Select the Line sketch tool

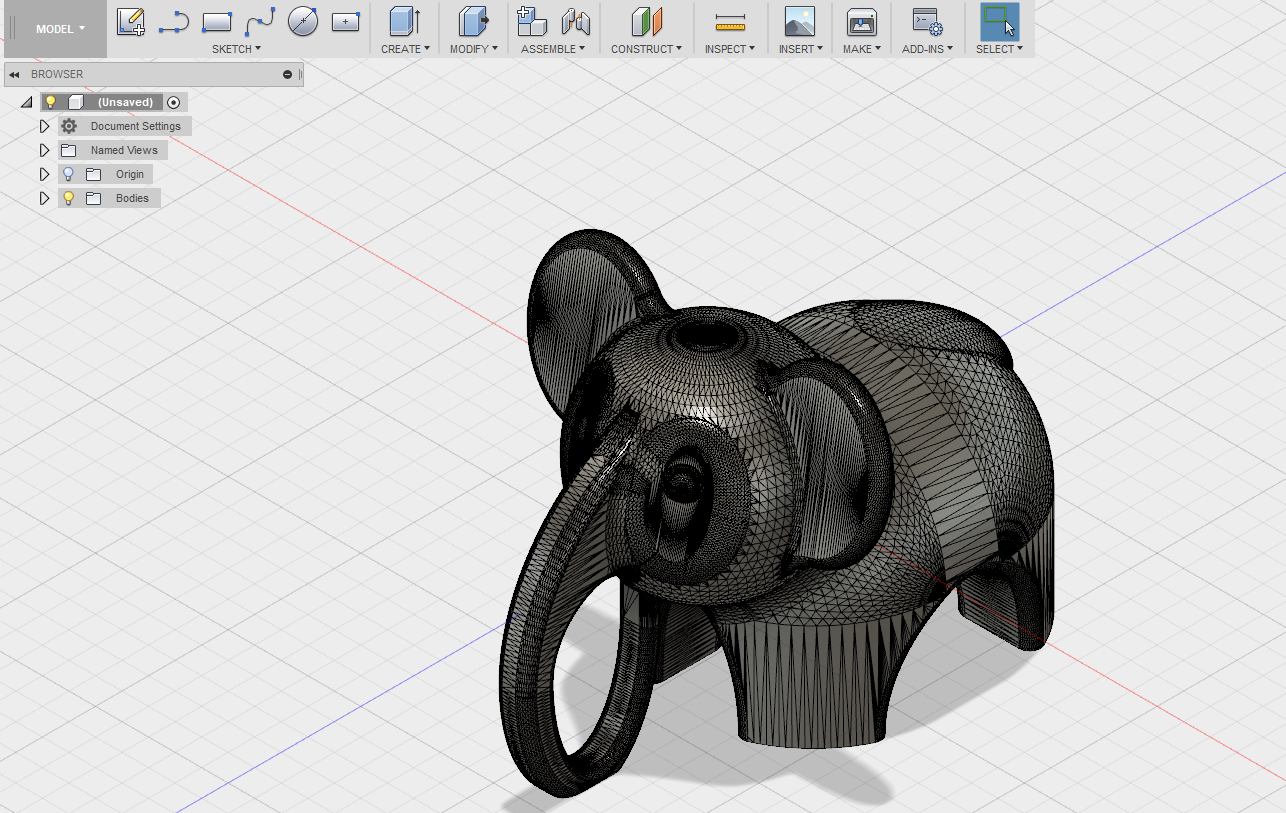tap(174, 21)
